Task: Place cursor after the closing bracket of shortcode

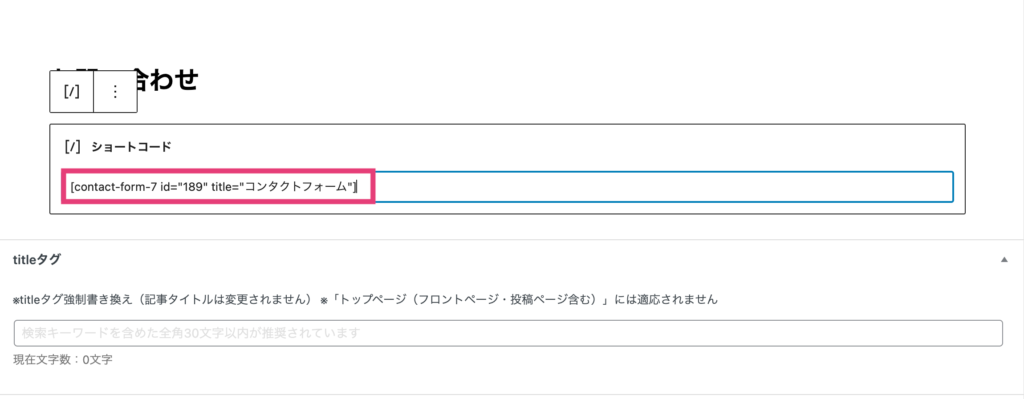Action: tap(358, 187)
